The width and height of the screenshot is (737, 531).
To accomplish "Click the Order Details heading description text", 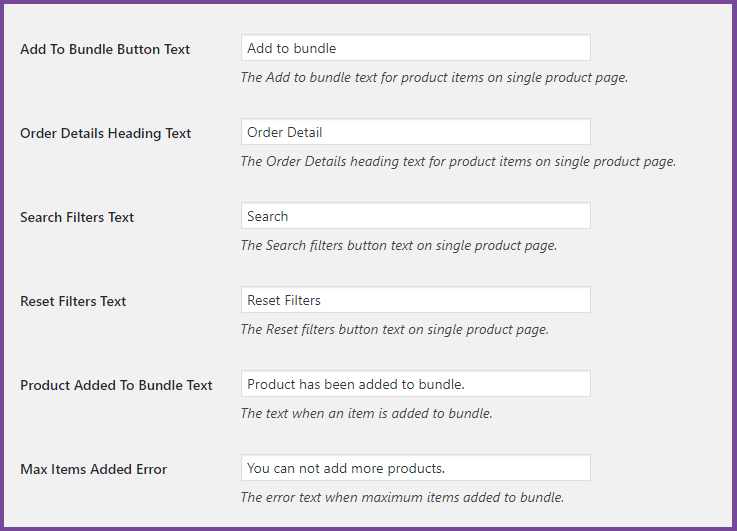I will (x=458, y=161).
